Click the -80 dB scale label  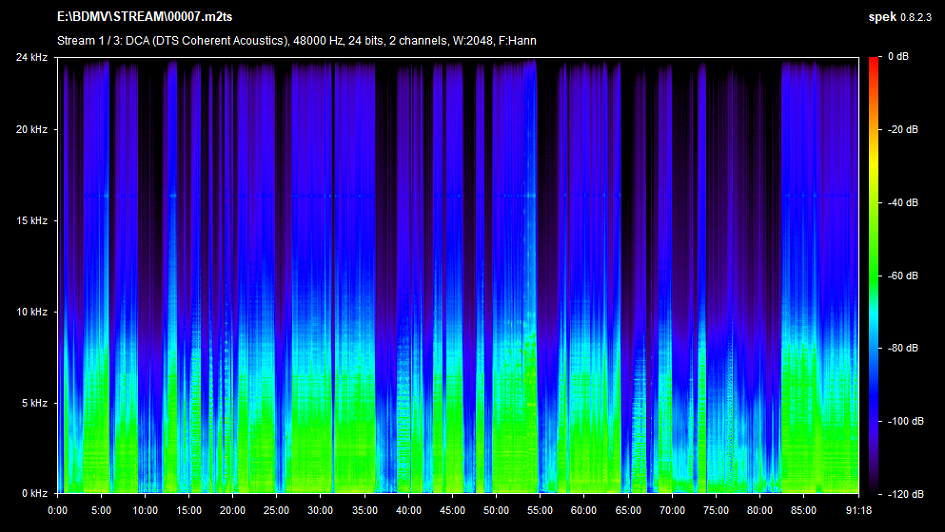pos(904,348)
